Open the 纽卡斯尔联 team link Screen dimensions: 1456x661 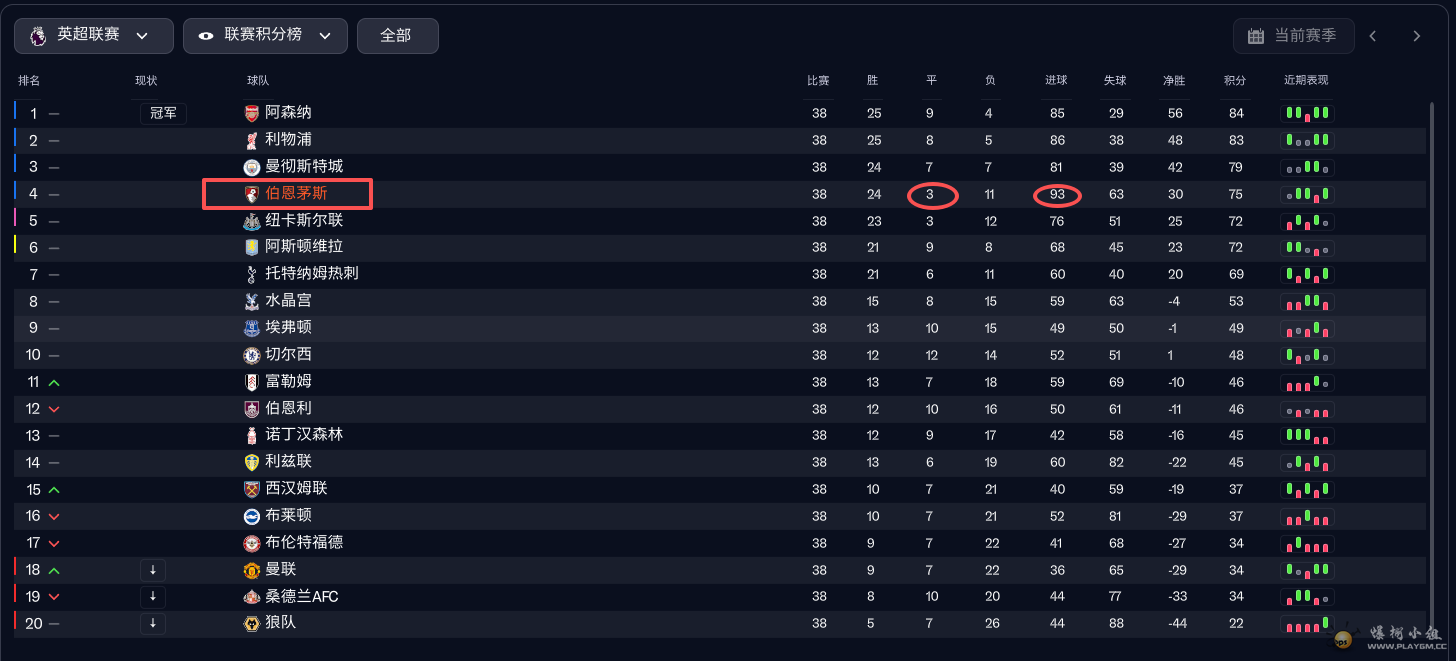click(304, 220)
